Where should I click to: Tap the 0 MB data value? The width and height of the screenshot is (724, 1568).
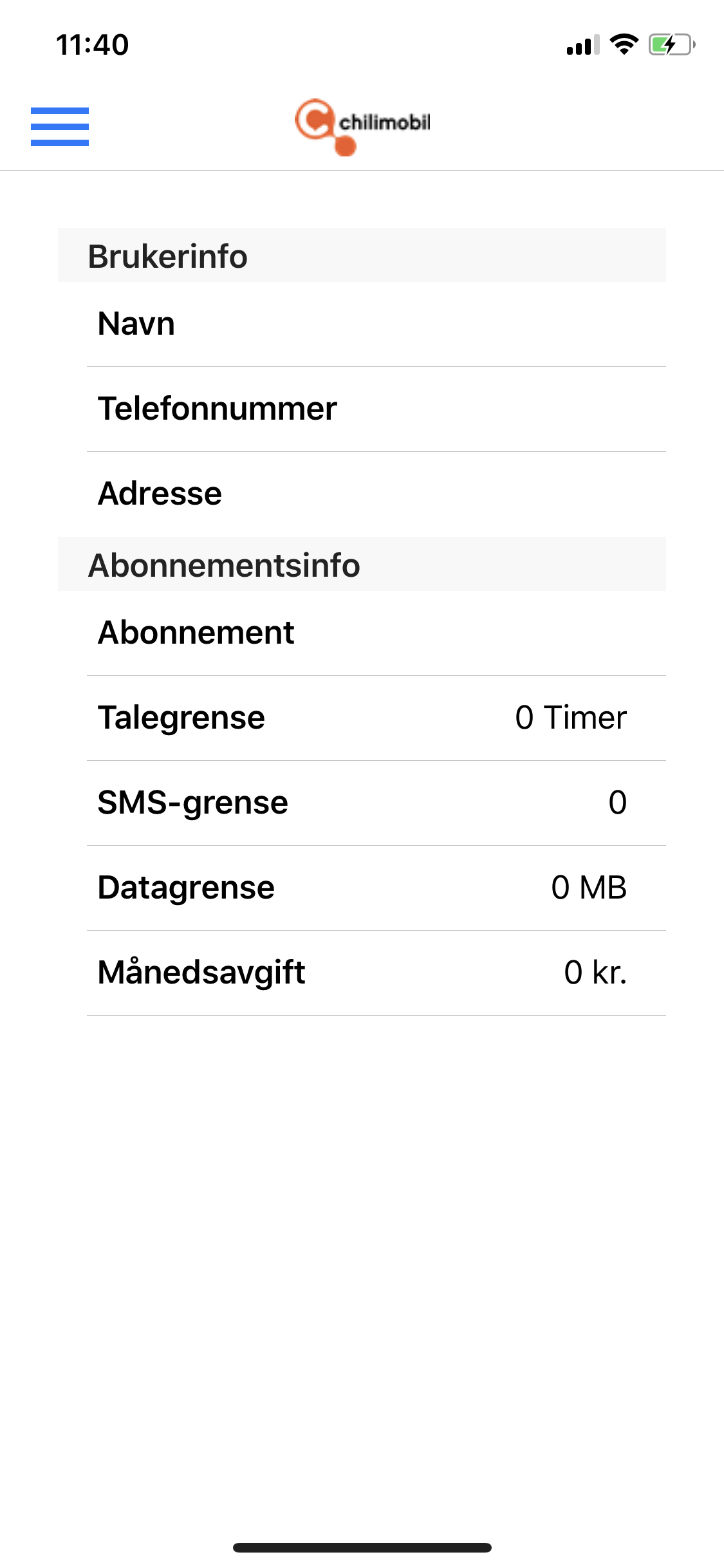(589, 887)
